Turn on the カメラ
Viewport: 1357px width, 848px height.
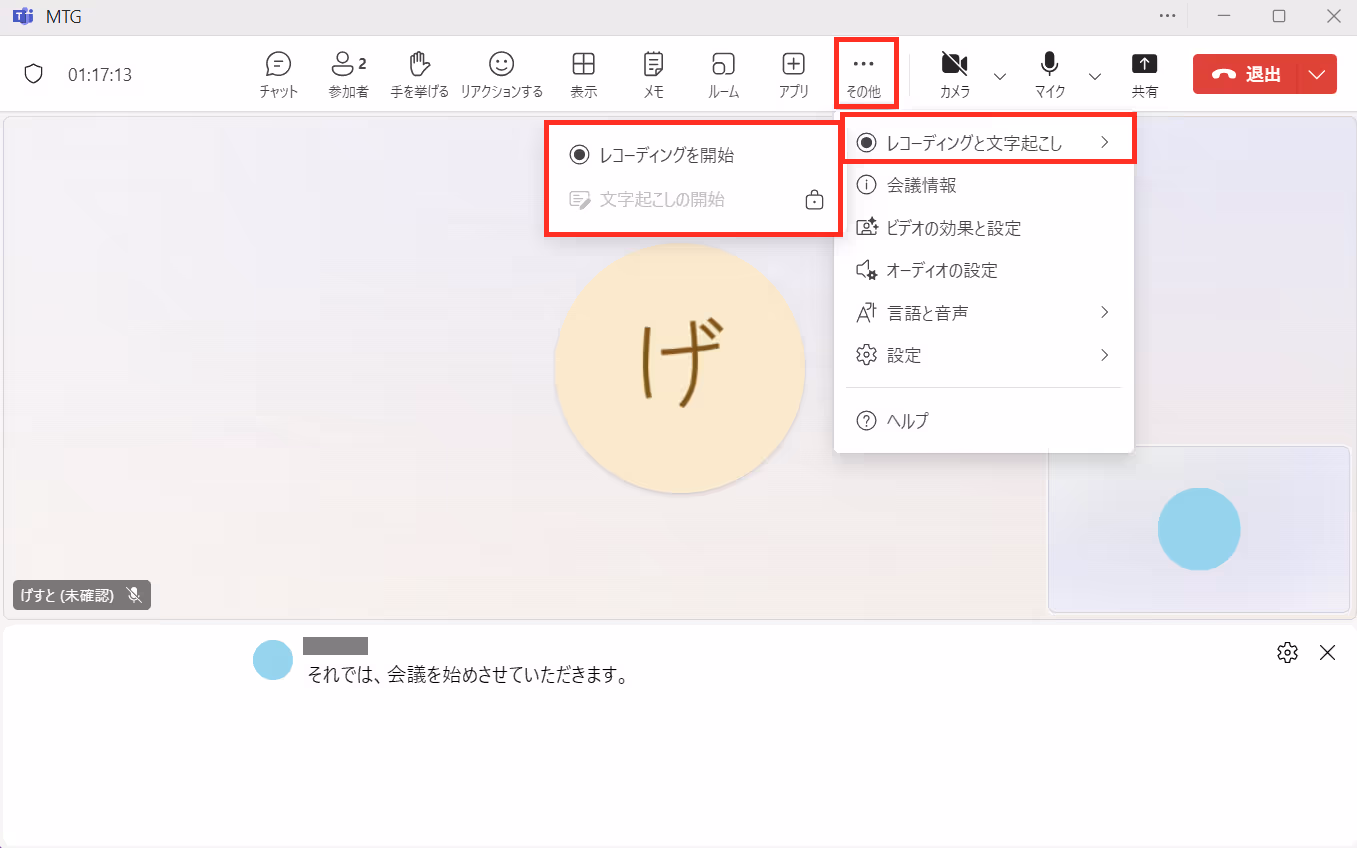coord(954,75)
